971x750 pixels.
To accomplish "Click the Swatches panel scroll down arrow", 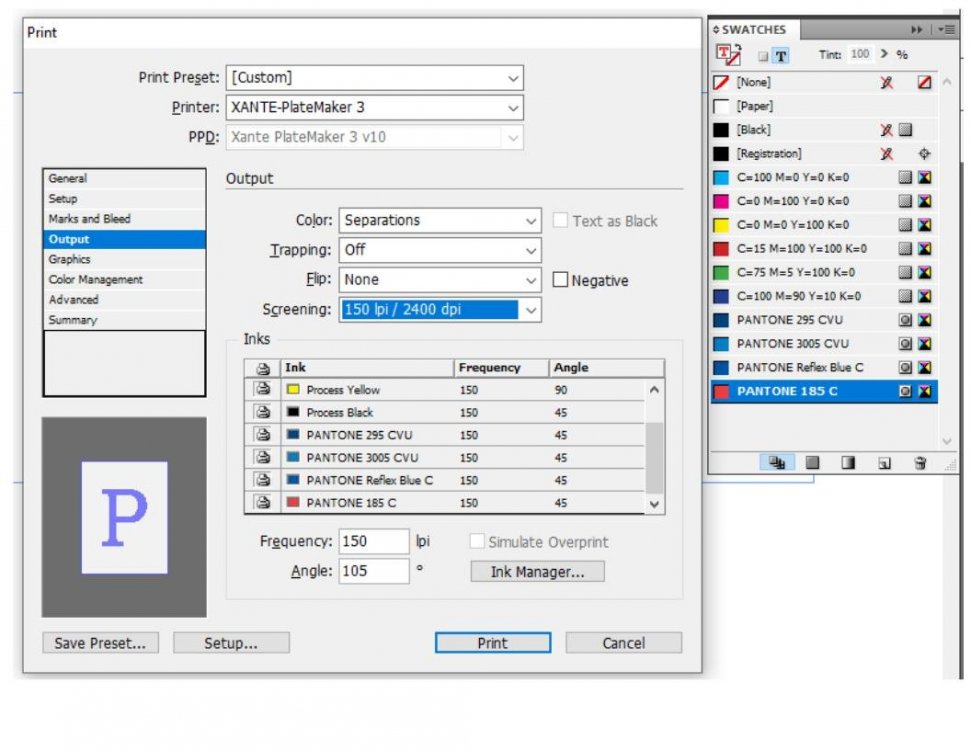I will (x=946, y=441).
